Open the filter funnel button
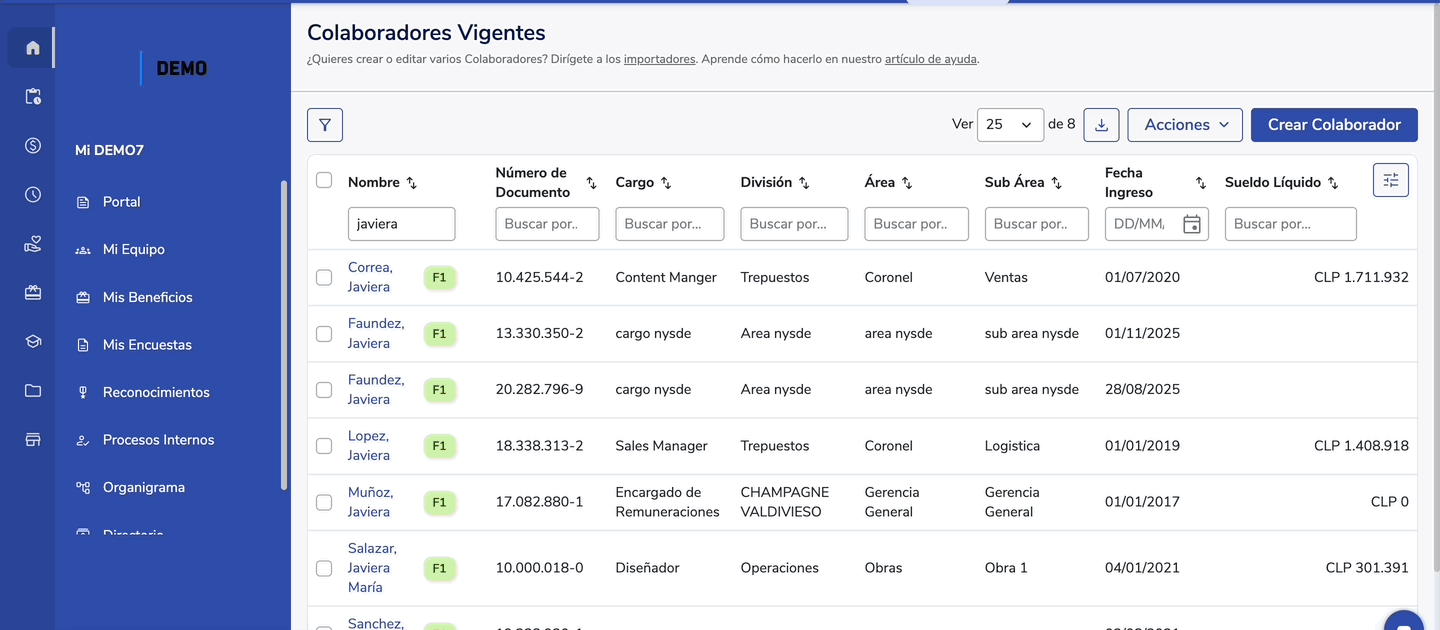Screen dimensions: 1440x630 pyautogui.click(x=325, y=125)
